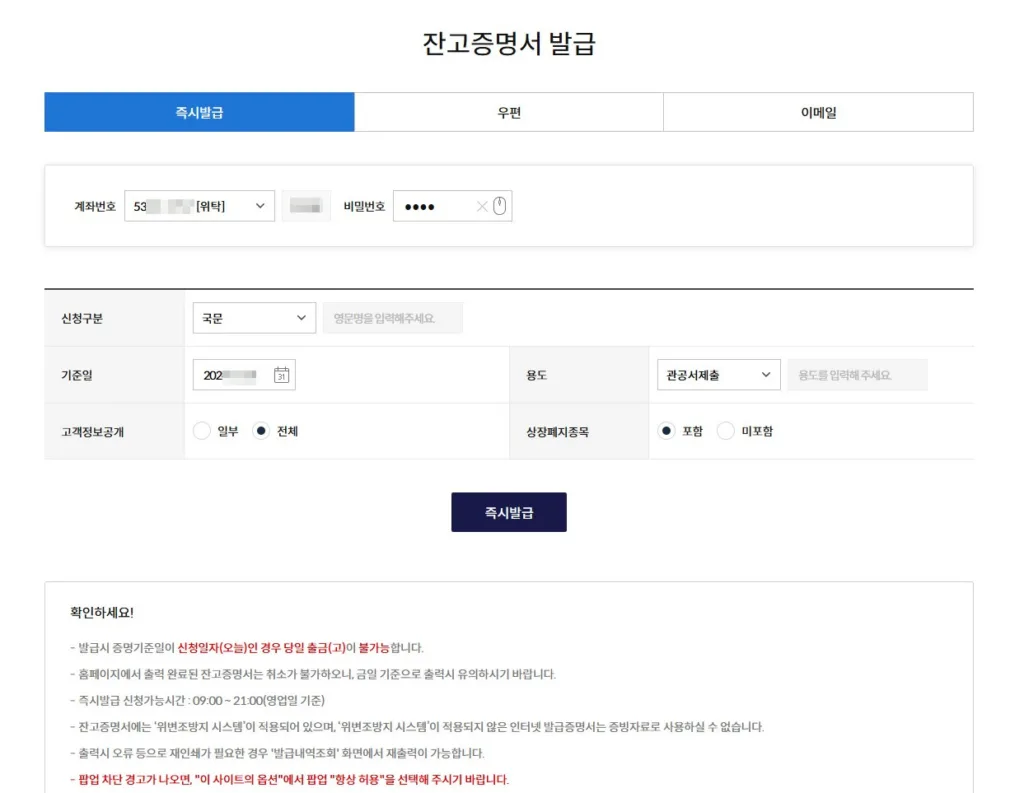1024x793 pixels.
Task: Choose 미포함 for 상장폐지종목
Action: (x=726, y=431)
